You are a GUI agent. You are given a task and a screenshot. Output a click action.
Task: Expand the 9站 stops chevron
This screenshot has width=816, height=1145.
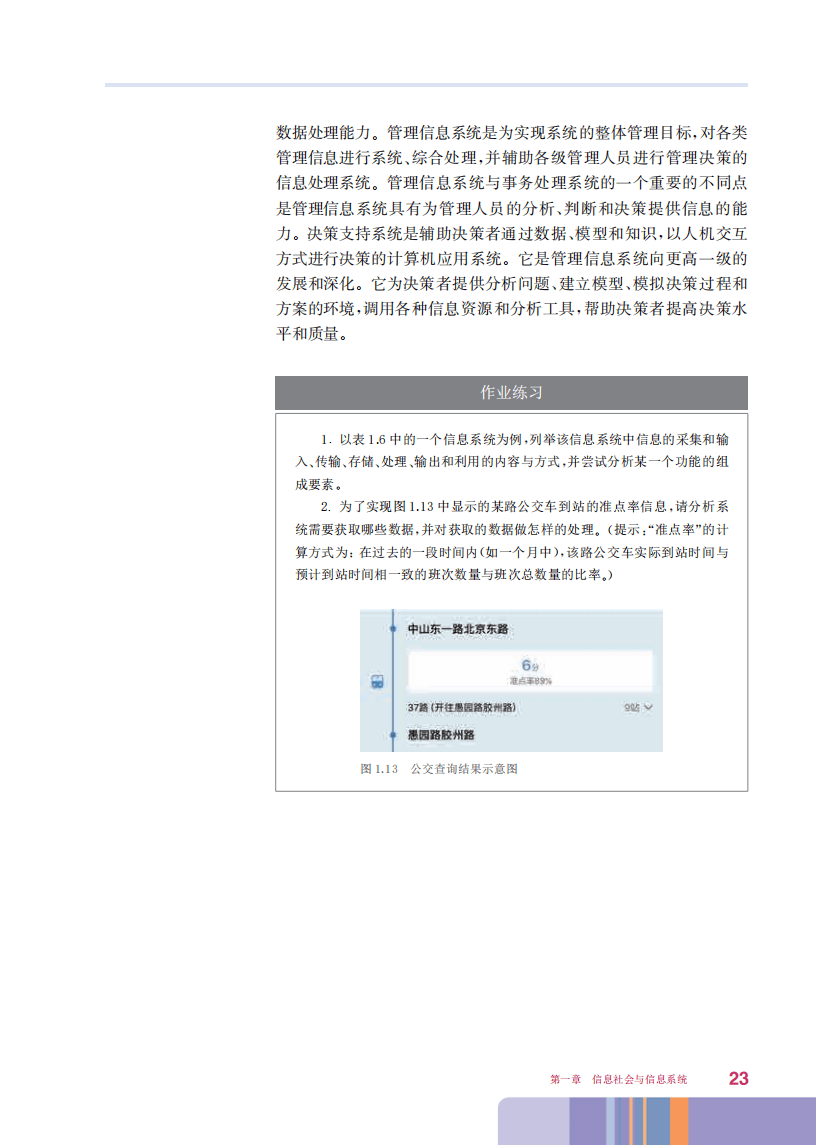click(648, 708)
